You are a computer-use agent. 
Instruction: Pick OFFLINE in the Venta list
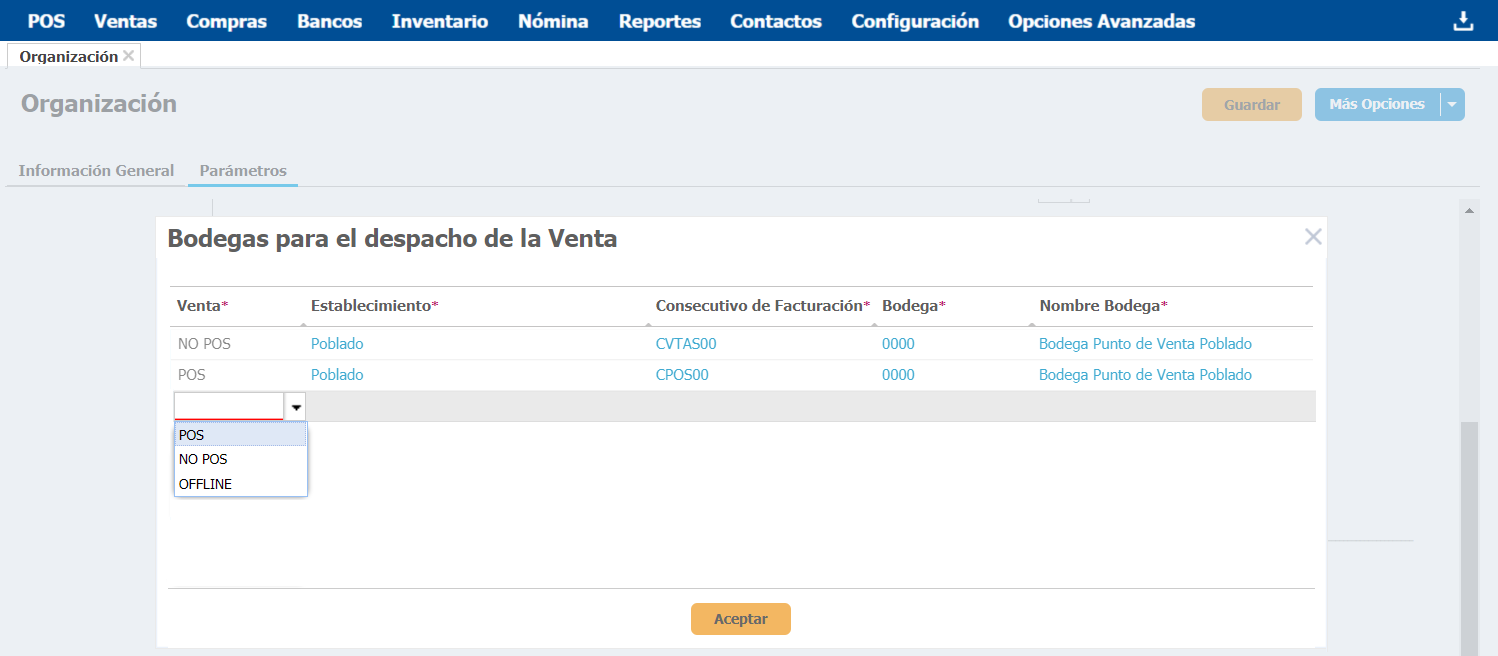[240, 484]
